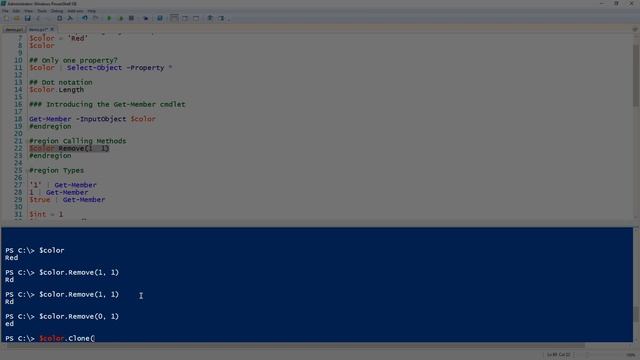Click the 'Introducing the Get-Member cmdlet' comment
This screenshot has height=360, width=640.
(107, 104)
